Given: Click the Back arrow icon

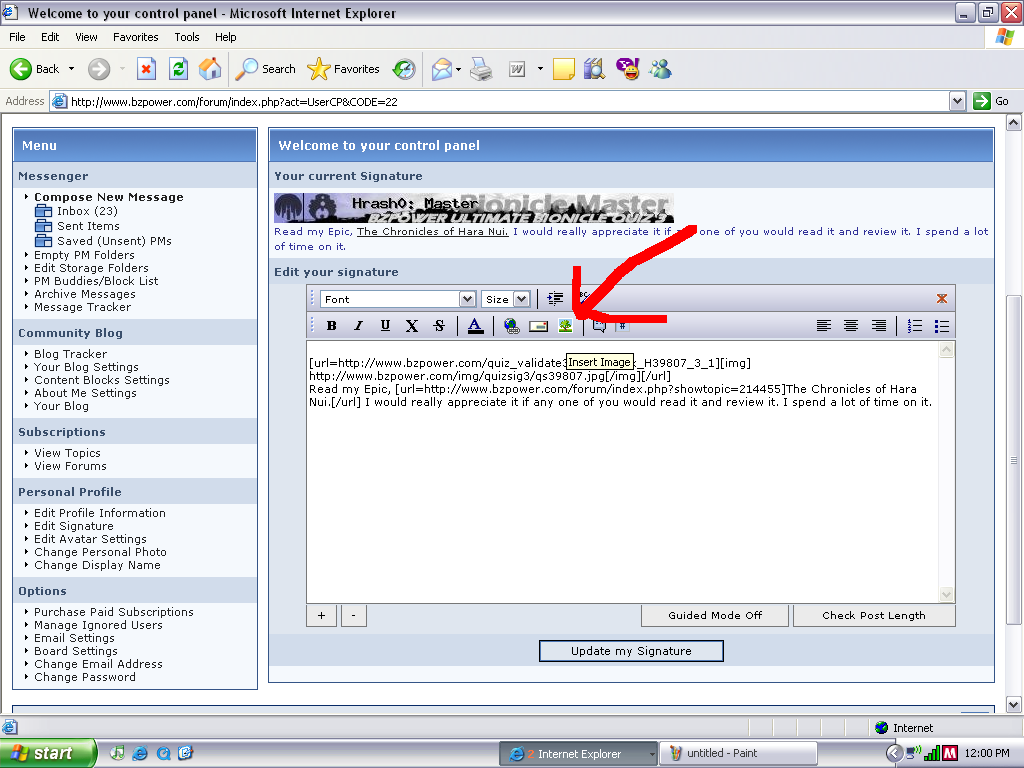Looking at the screenshot, I should coord(21,69).
